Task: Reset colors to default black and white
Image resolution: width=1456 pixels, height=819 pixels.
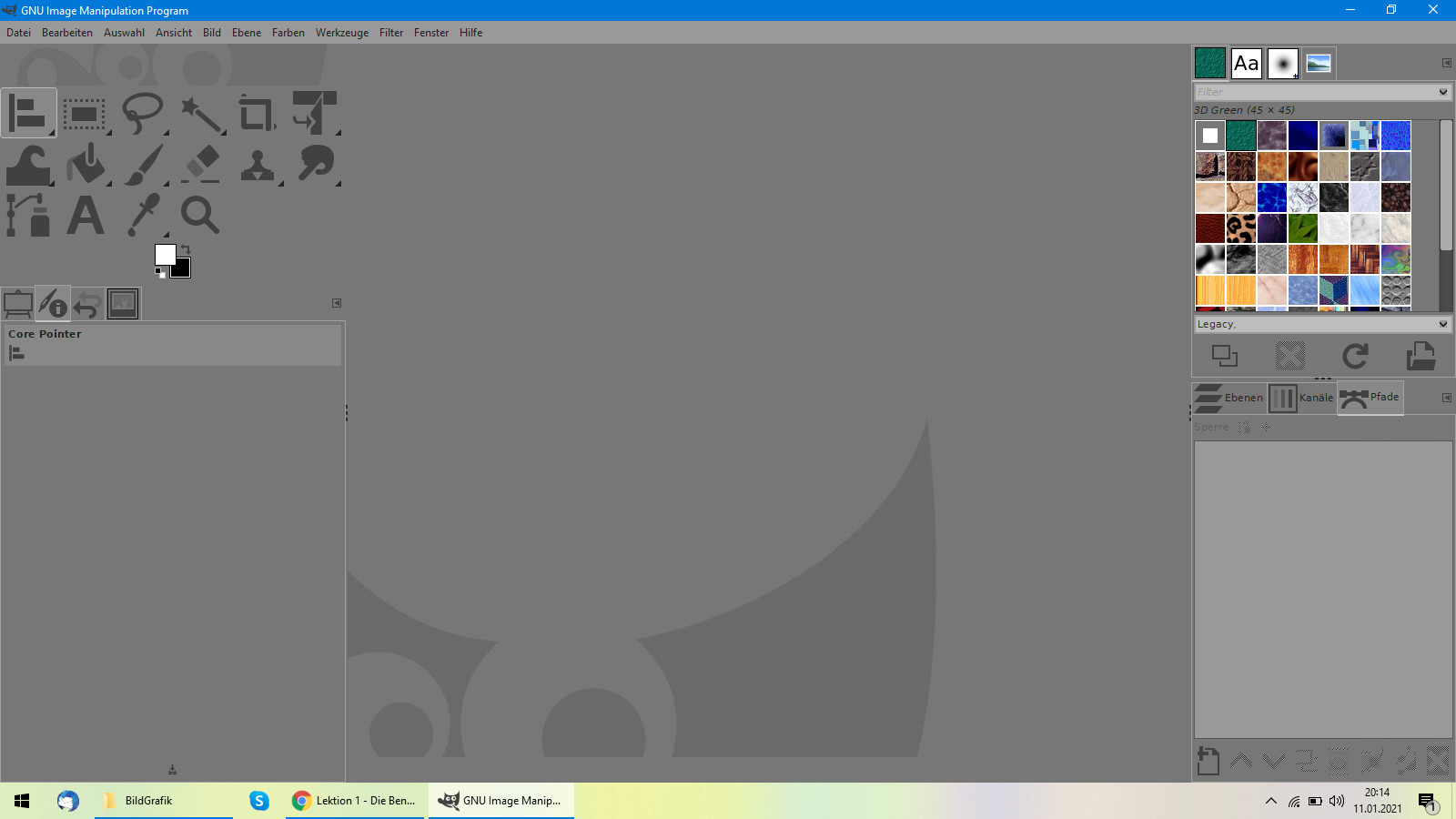Action: pyautogui.click(x=160, y=272)
